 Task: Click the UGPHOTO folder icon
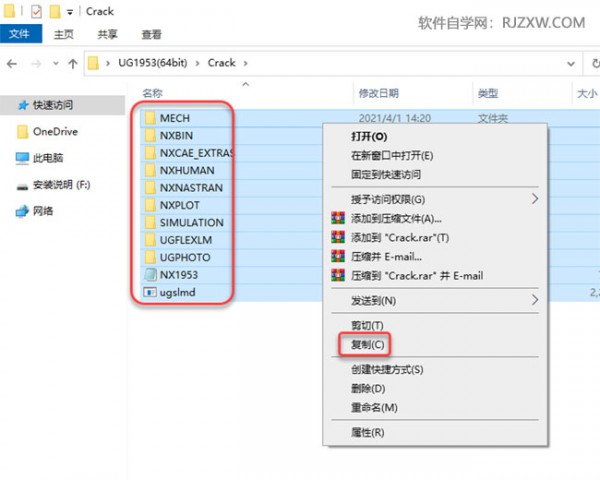point(150,257)
